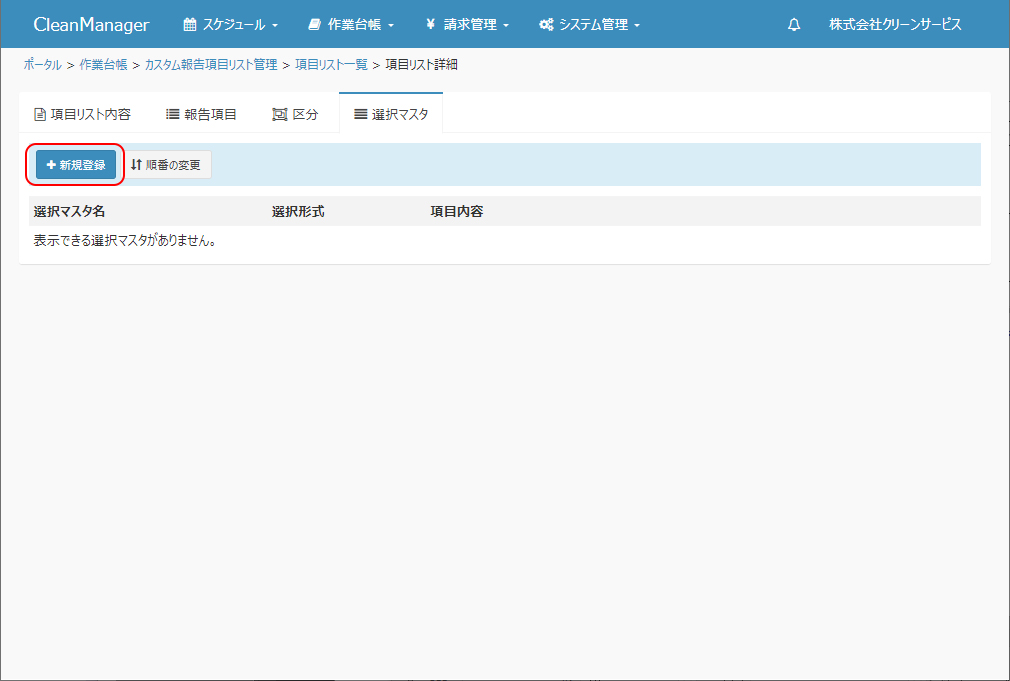Expand the スケジュール dropdown caret

click(x=275, y=26)
